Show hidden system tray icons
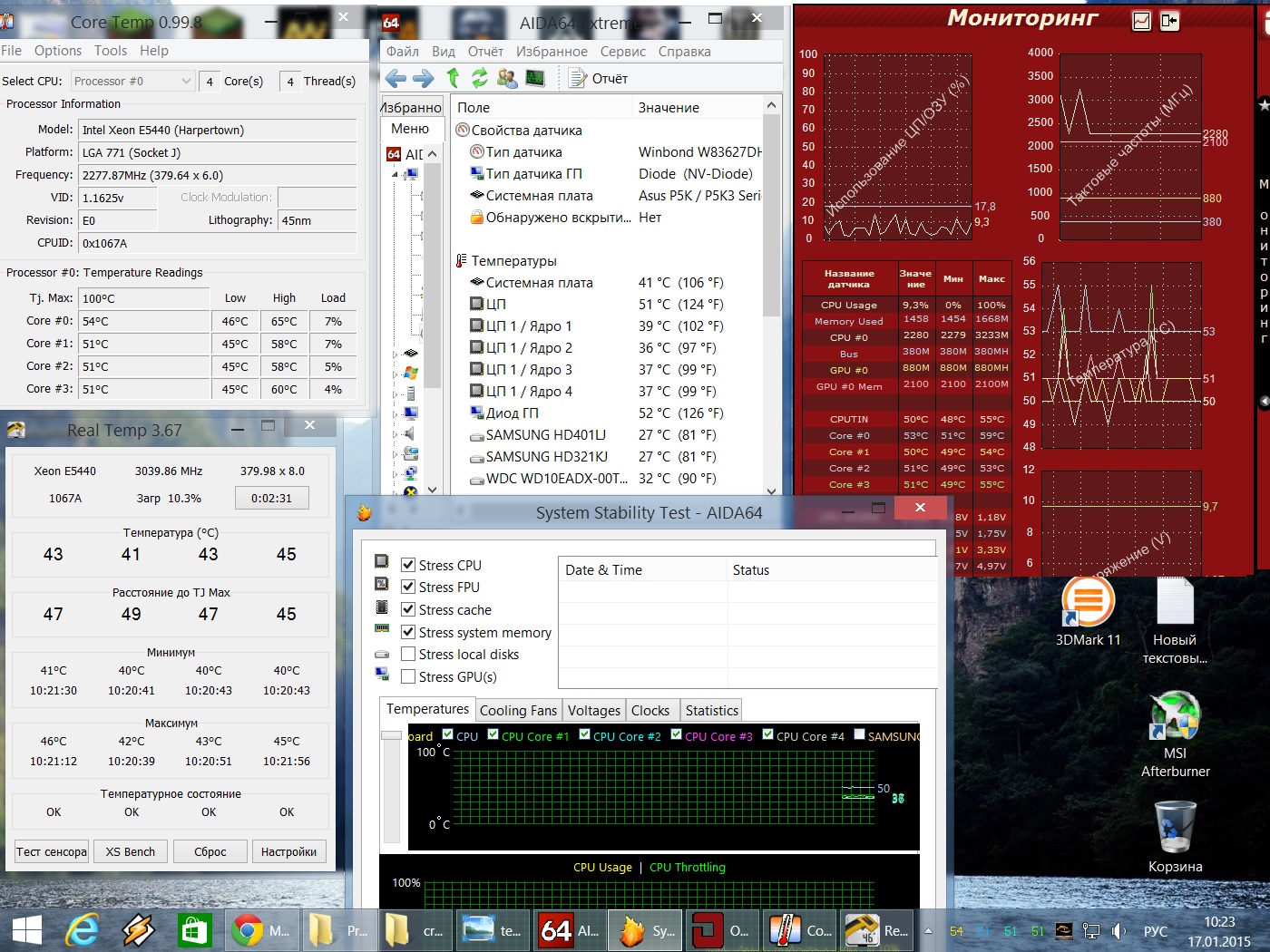Image resolution: width=1270 pixels, height=952 pixels. point(928,930)
